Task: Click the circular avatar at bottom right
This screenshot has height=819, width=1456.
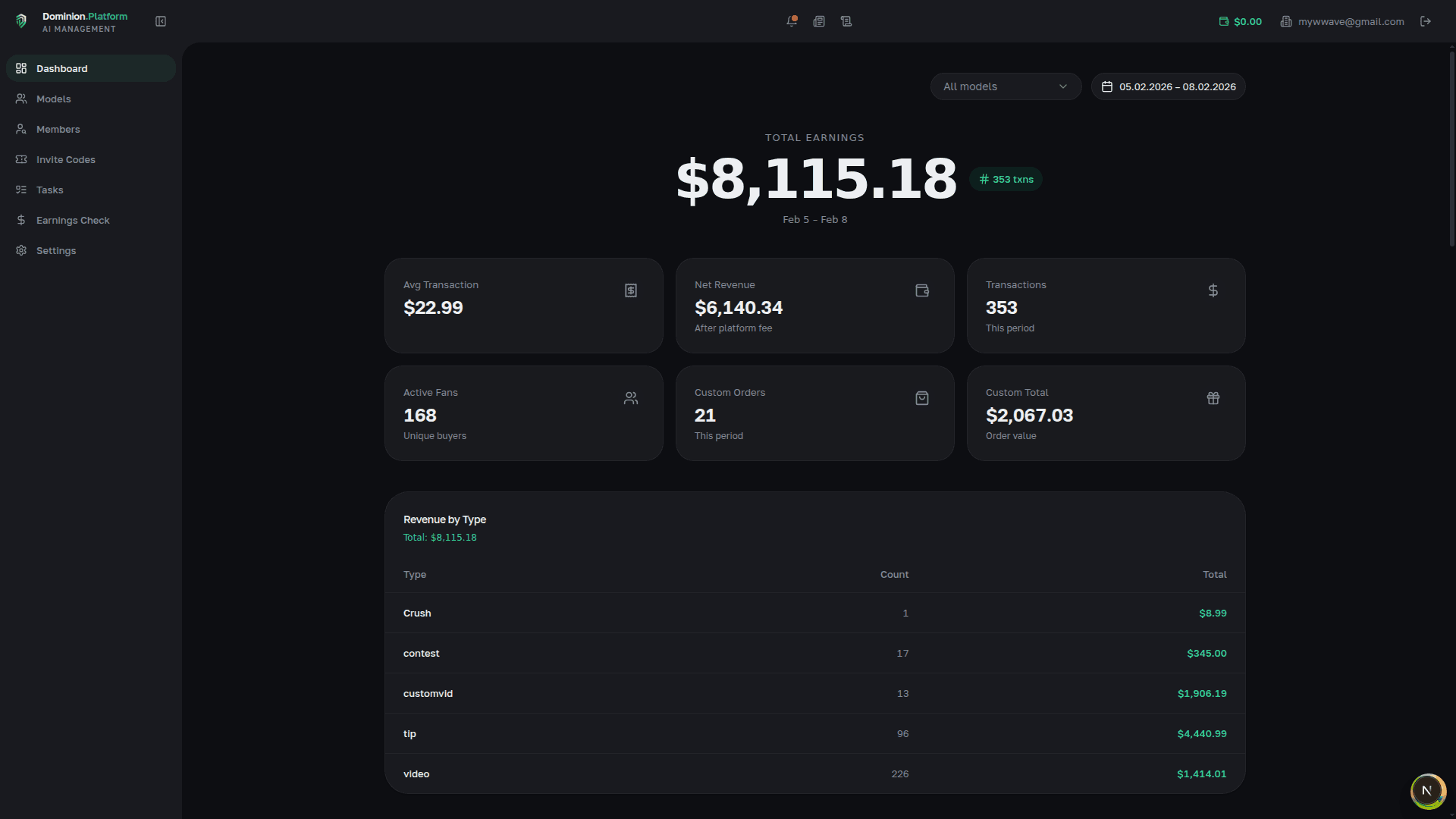Action: click(x=1429, y=791)
